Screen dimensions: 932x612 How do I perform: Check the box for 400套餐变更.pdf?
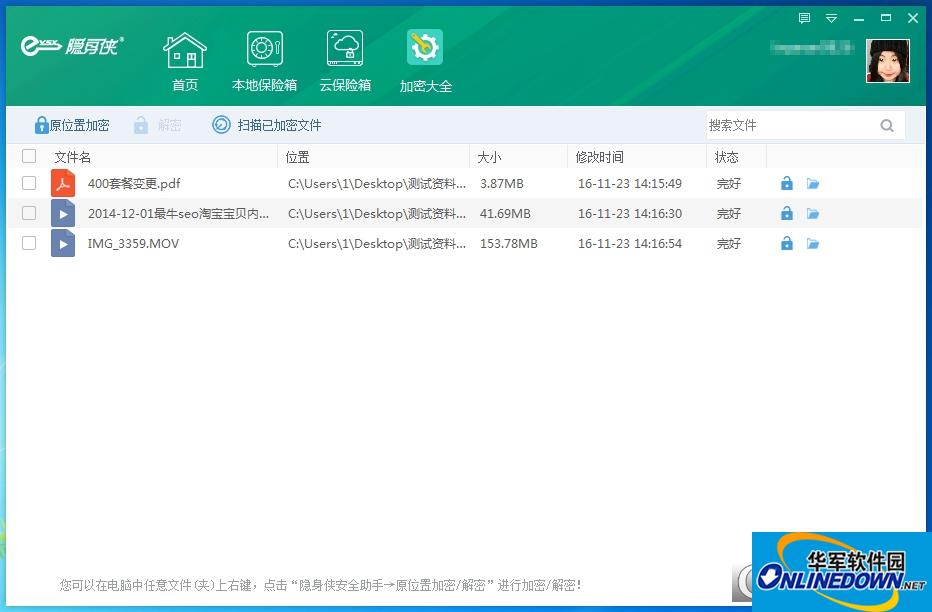[29, 183]
